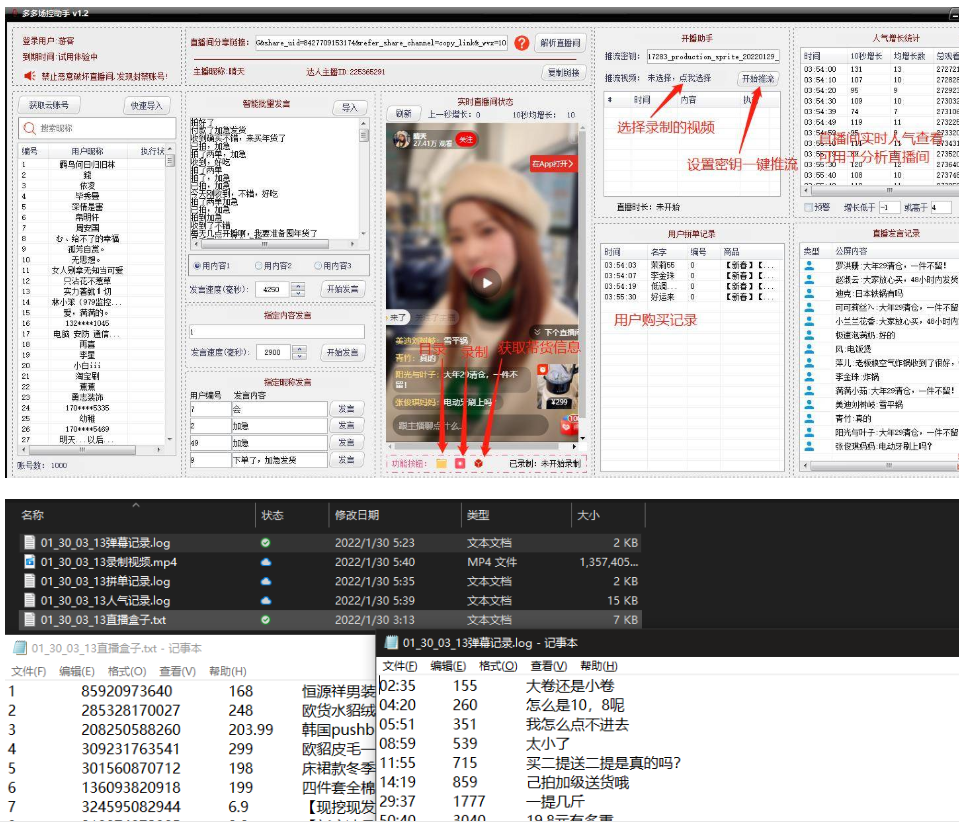Open the 目录 folder function button

[x=440, y=462]
